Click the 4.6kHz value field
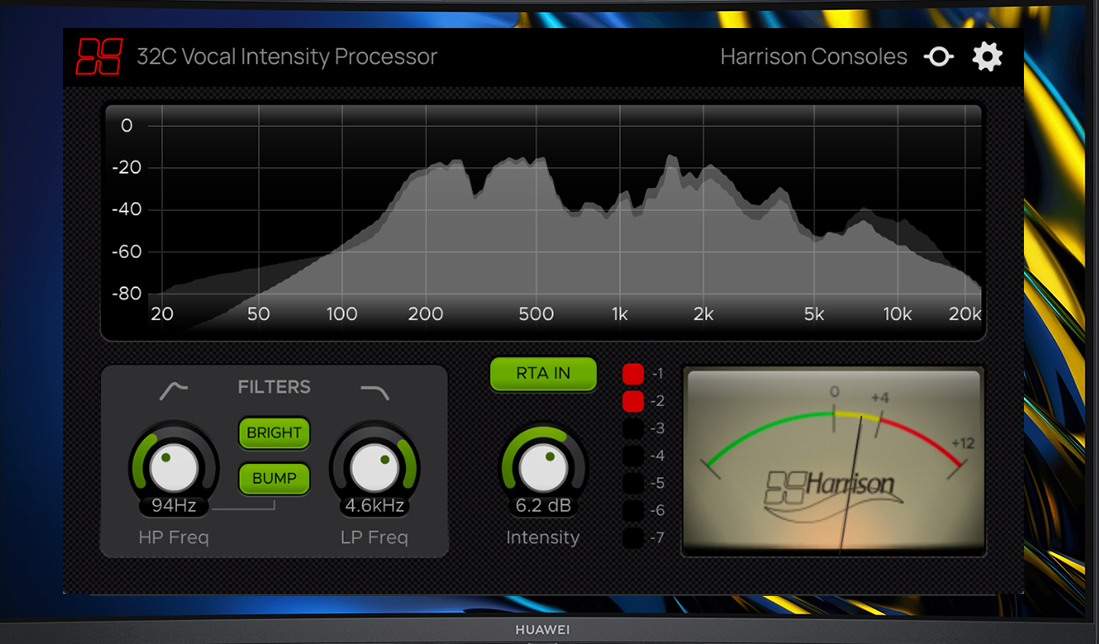 [374, 506]
